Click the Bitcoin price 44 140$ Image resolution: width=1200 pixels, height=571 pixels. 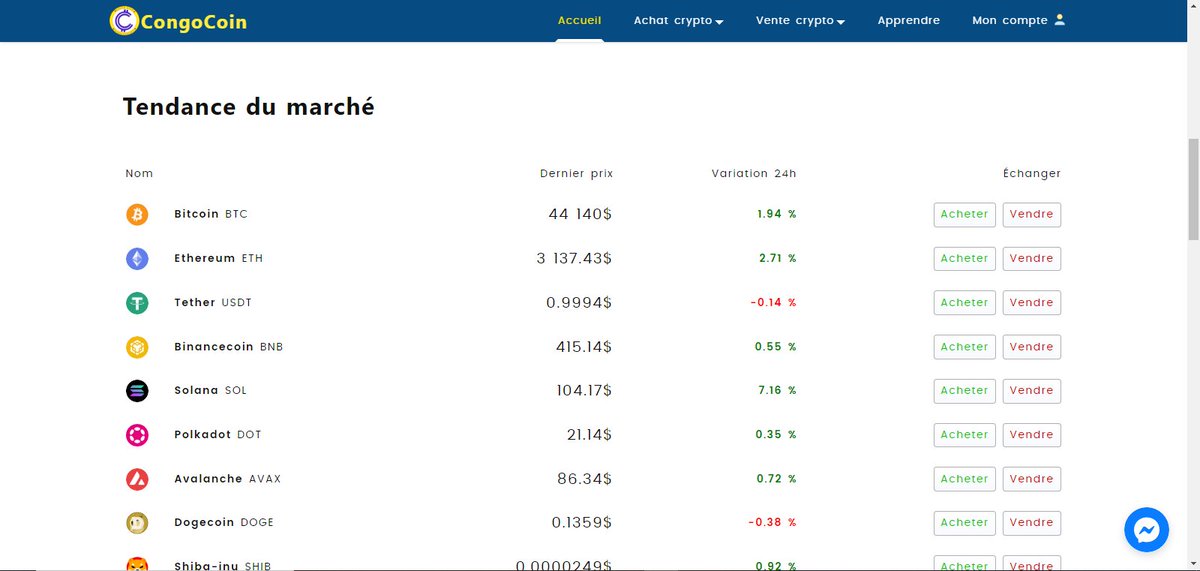pyautogui.click(x=580, y=214)
